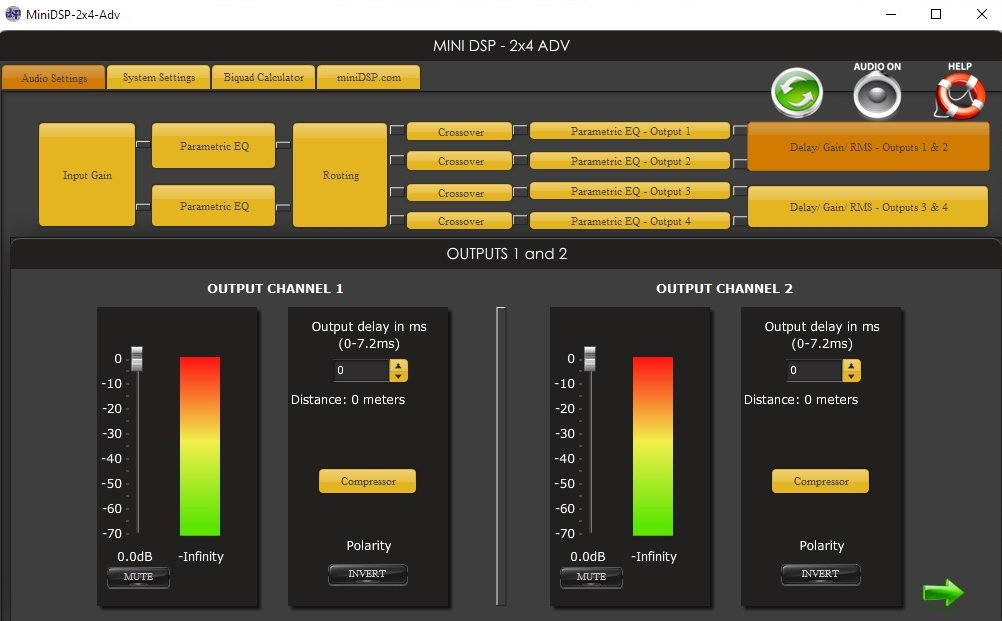This screenshot has width=1002, height=621.
Task: Click the green refresh synchronize icon
Action: pyautogui.click(x=796, y=94)
